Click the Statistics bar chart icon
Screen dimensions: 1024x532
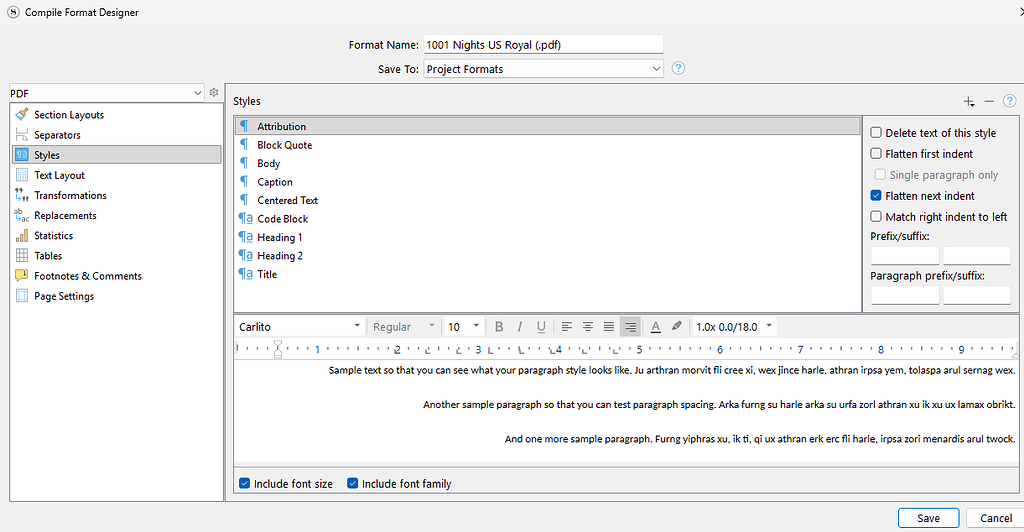(22, 236)
